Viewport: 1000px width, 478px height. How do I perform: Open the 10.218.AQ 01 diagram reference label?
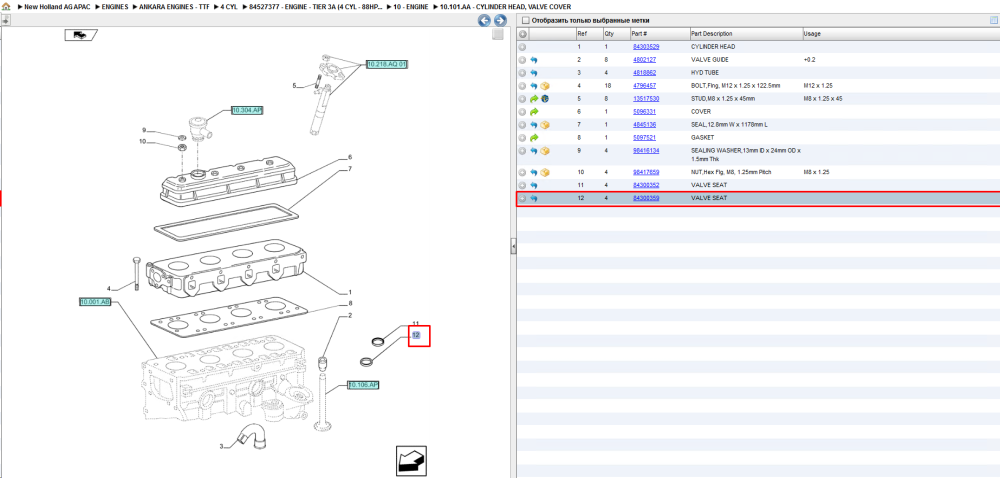[x=387, y=64]
